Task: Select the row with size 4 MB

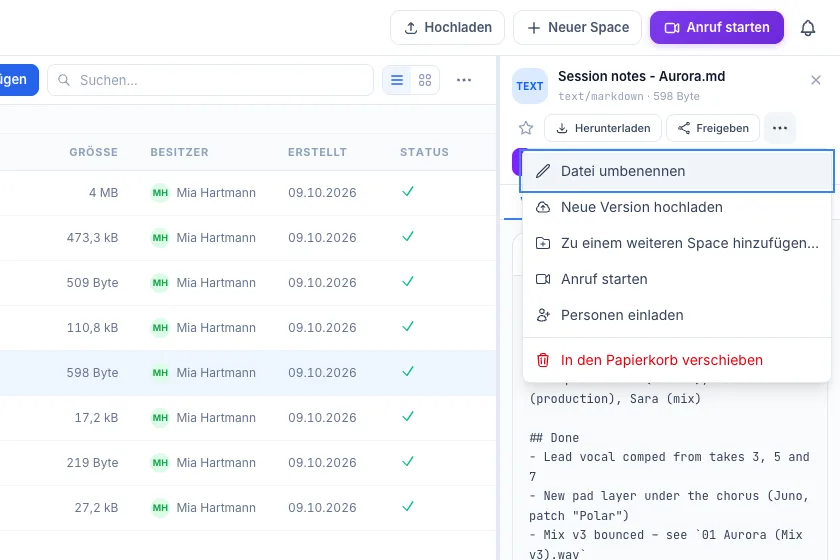Action: point(248,193)
